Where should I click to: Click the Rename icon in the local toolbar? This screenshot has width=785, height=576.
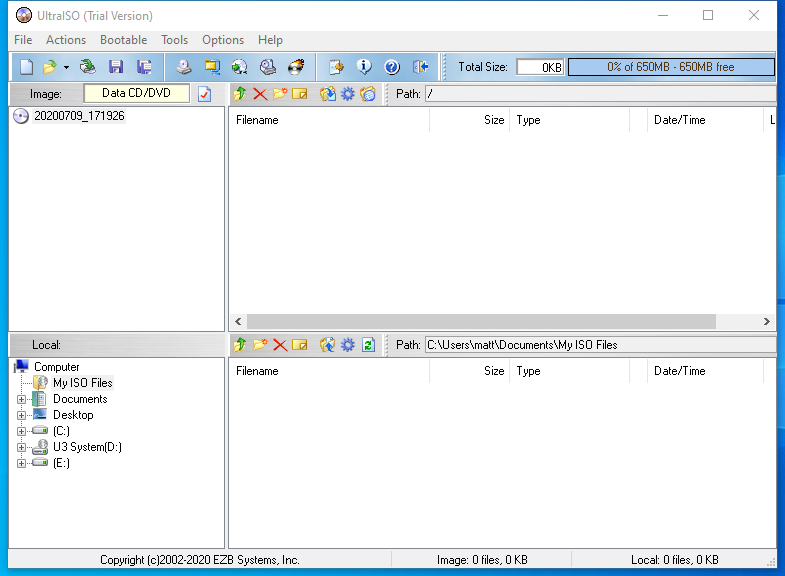click(x=300, y=344)
